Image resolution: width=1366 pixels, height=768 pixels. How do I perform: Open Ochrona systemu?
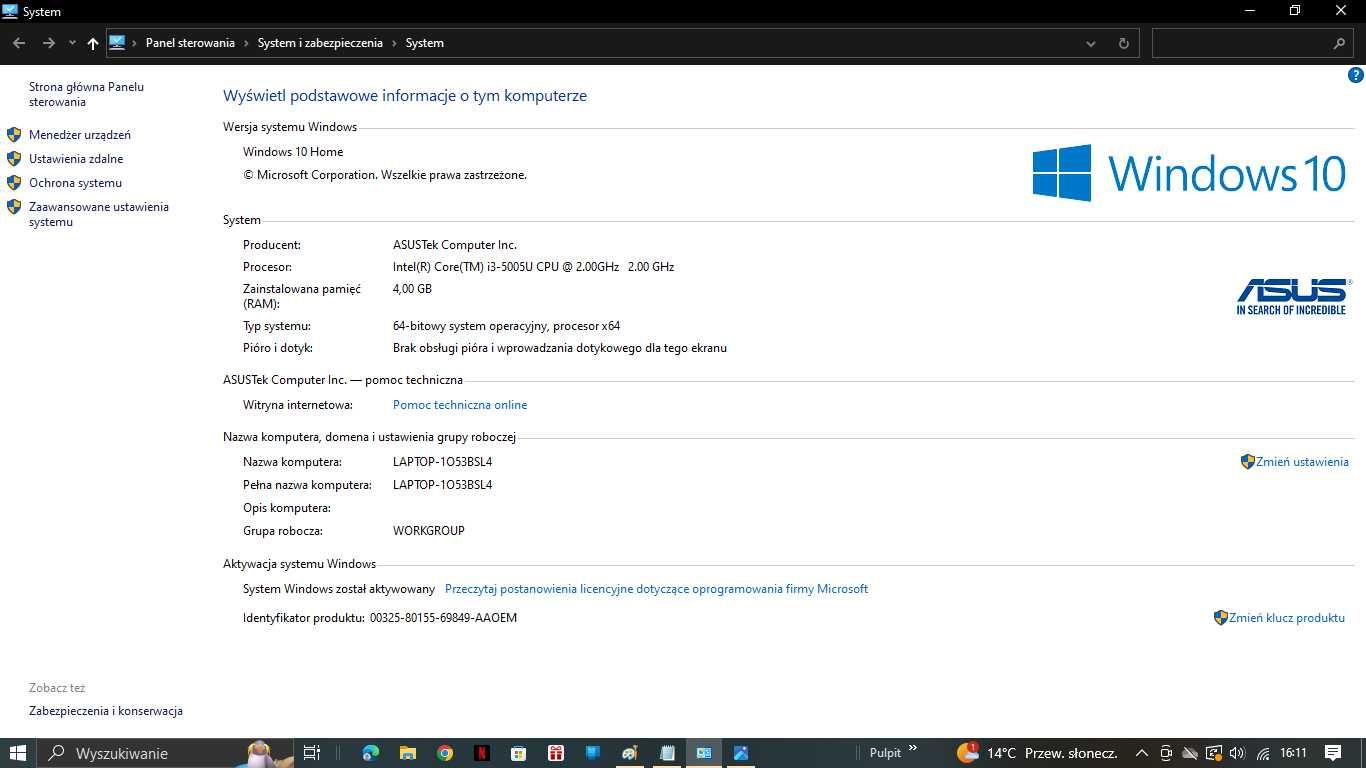tap(75, 183)
